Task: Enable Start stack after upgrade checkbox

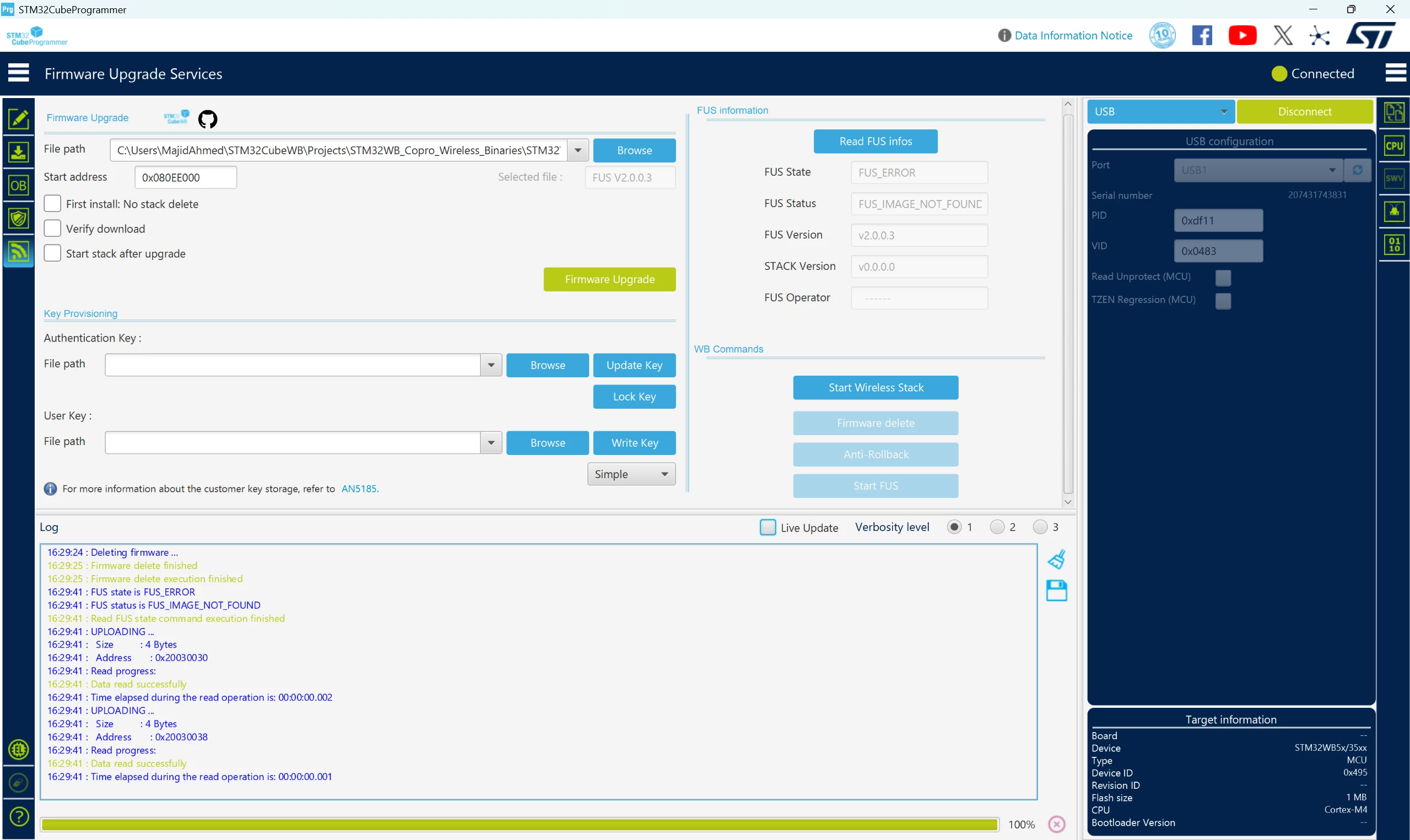Action: pos(53,253)
